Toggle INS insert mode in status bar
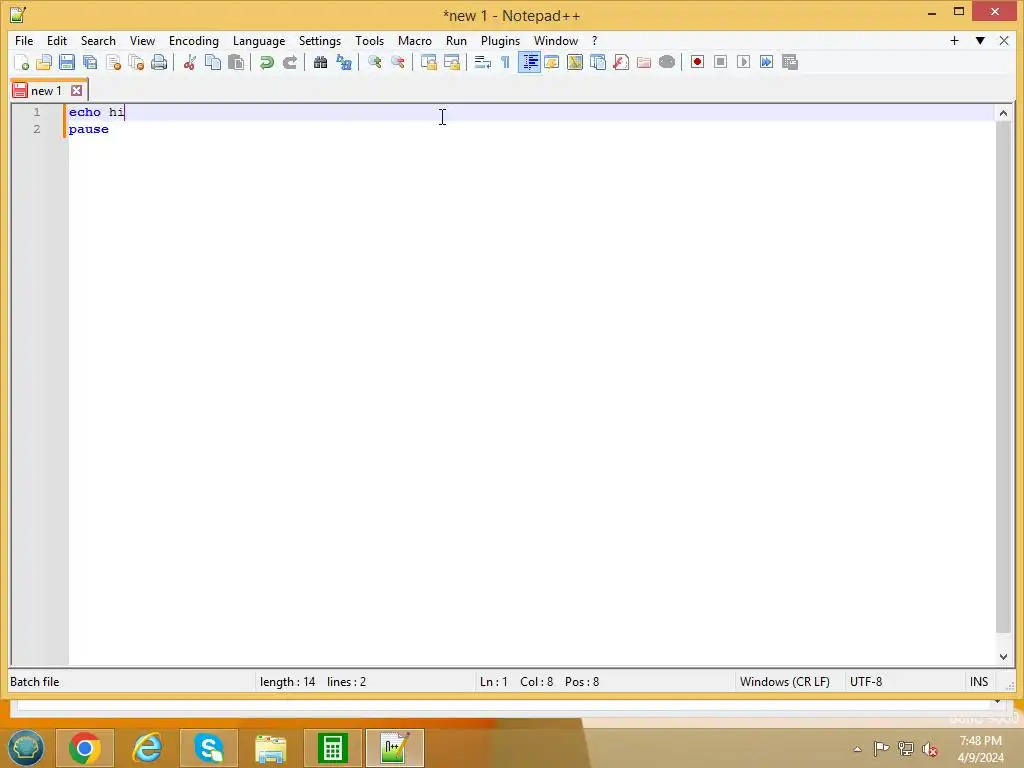1024x768 pixels. [979, 682]
